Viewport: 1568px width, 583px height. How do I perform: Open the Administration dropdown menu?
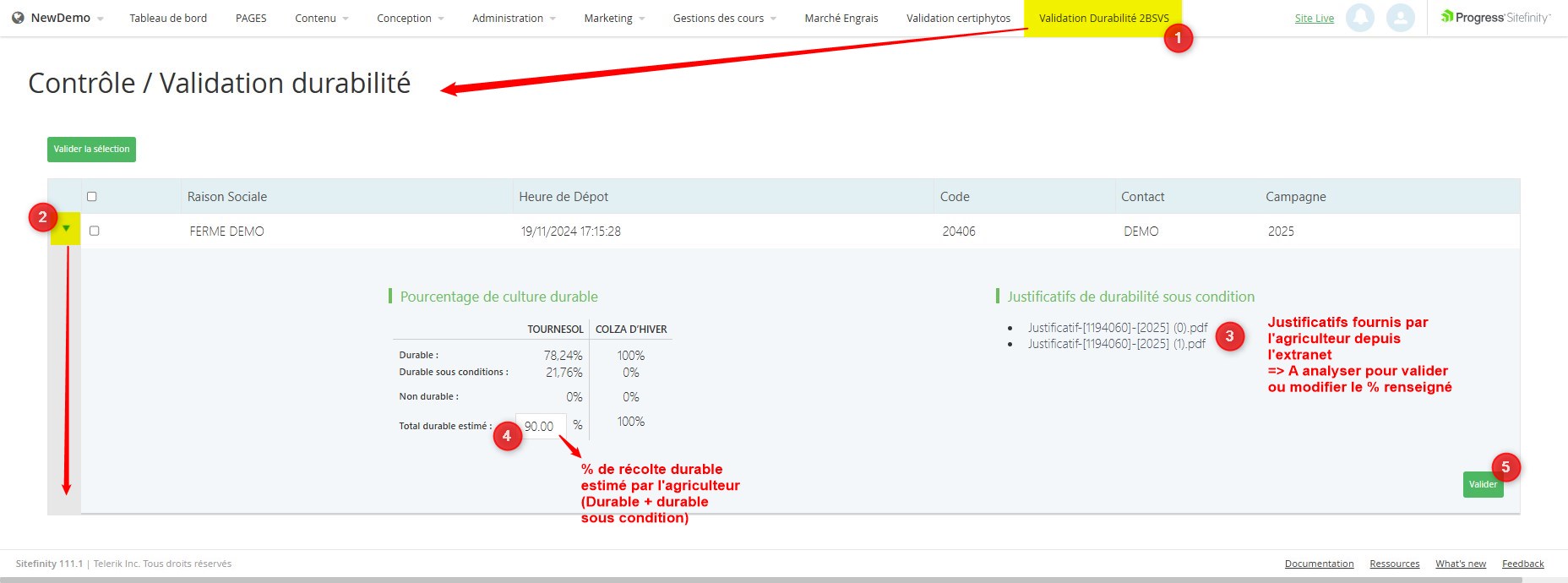[x=513, y=18]
